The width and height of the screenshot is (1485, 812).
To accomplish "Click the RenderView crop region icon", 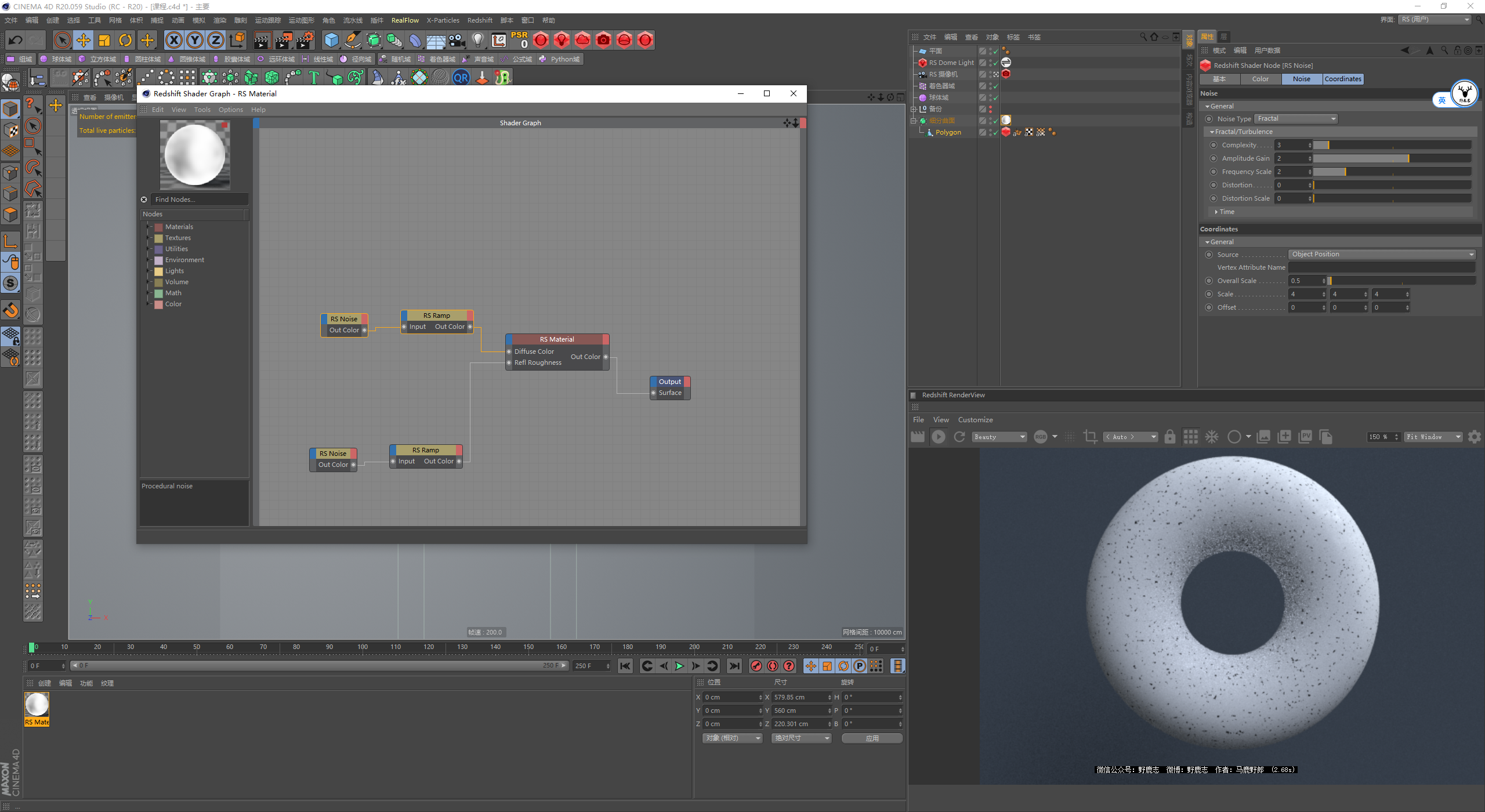I will click(x=1090, y=437).
